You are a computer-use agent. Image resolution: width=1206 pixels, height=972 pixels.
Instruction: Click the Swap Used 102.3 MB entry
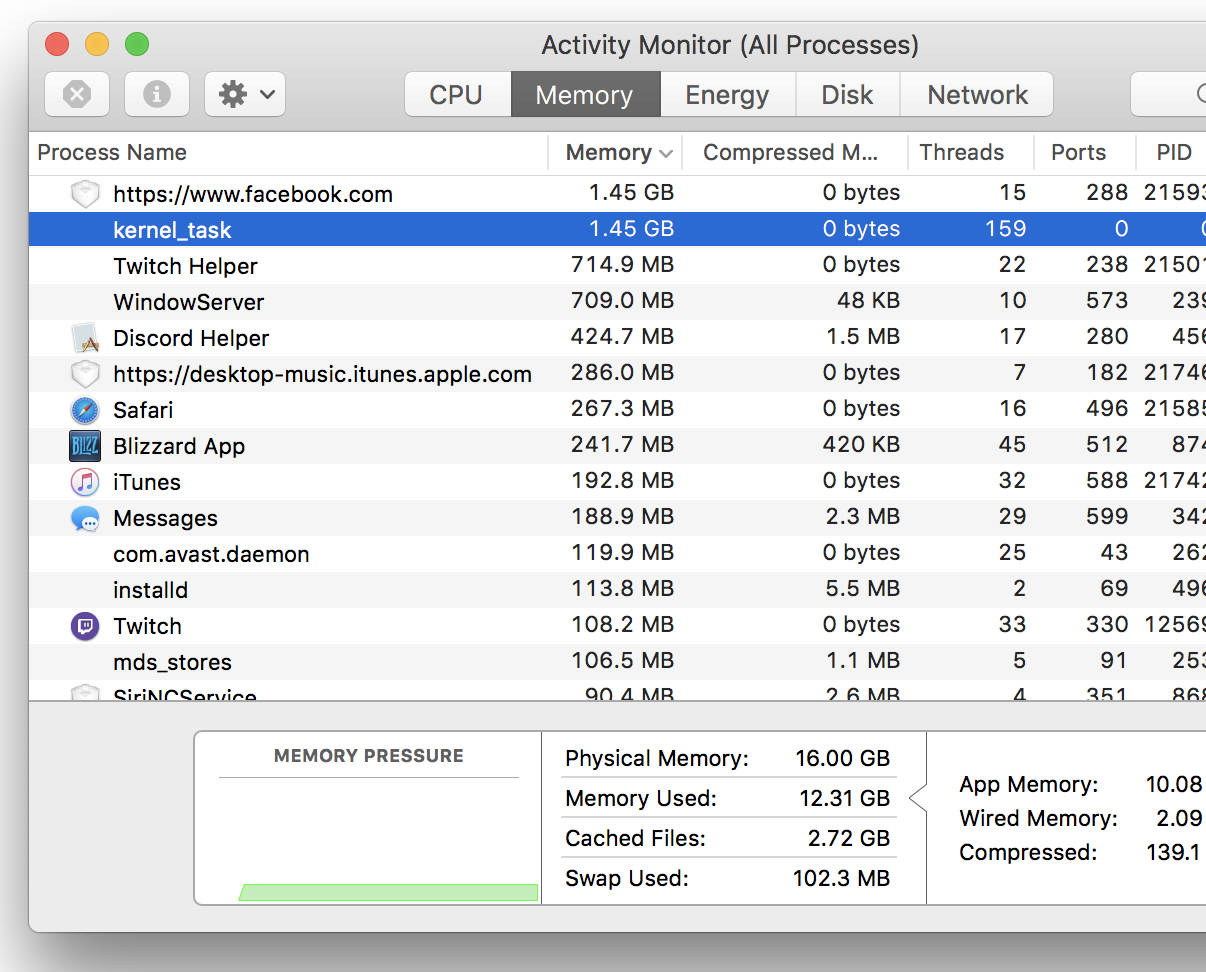click(x=727, y=879)
